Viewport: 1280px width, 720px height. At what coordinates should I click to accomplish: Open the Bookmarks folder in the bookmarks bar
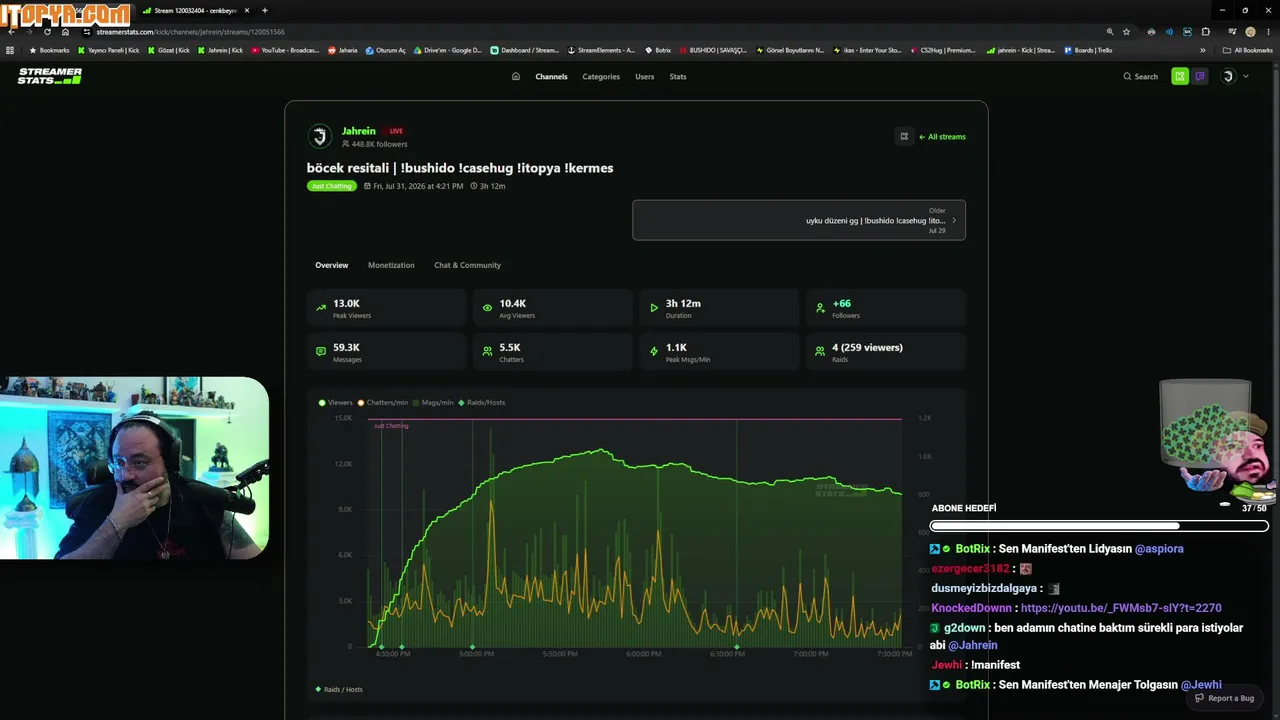[x=49, y=50]
